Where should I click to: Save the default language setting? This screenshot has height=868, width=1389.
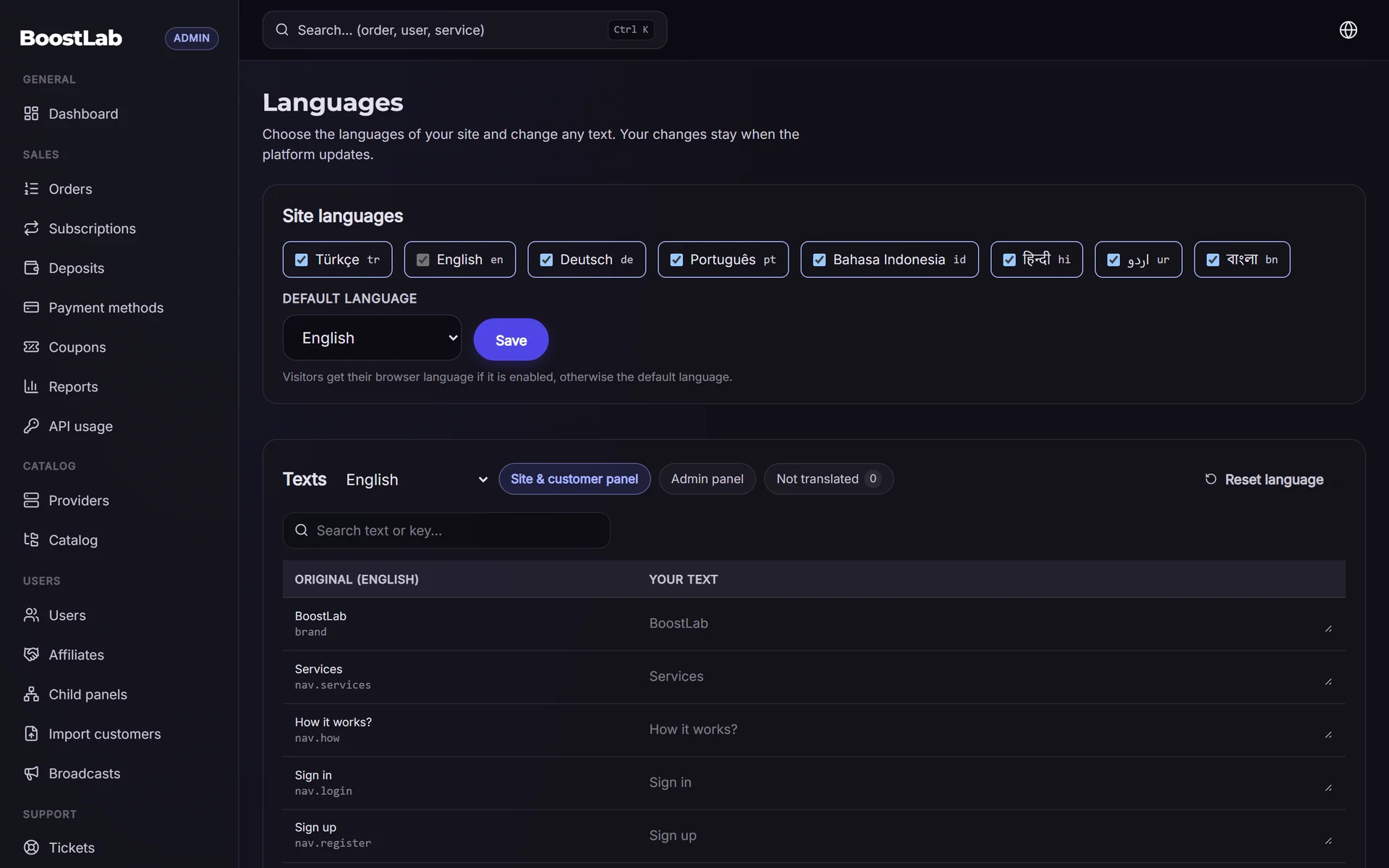coord(511,339)
